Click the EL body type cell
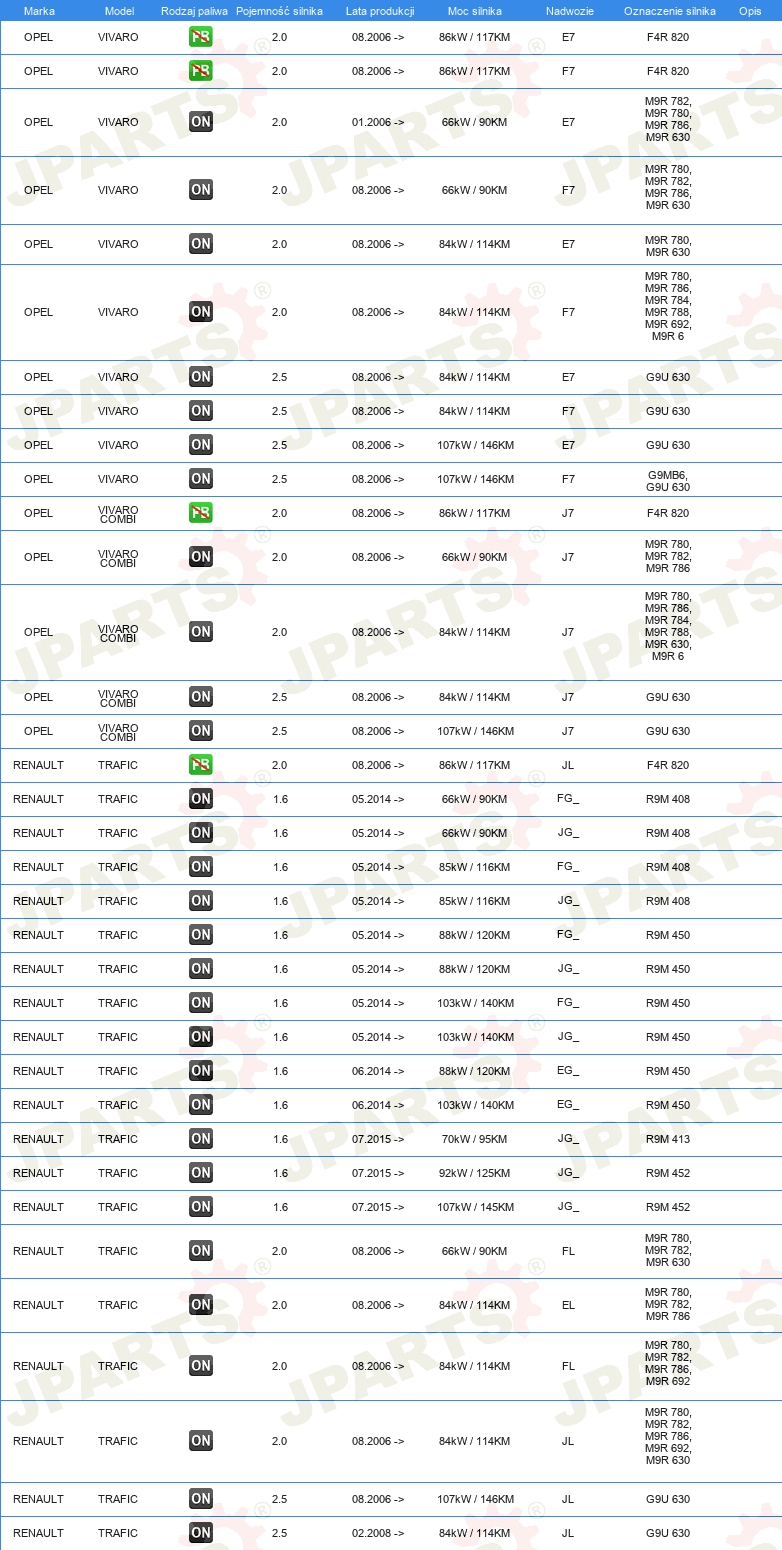Viewport: 782px width, 1550px height. (x=568, y=1305)
